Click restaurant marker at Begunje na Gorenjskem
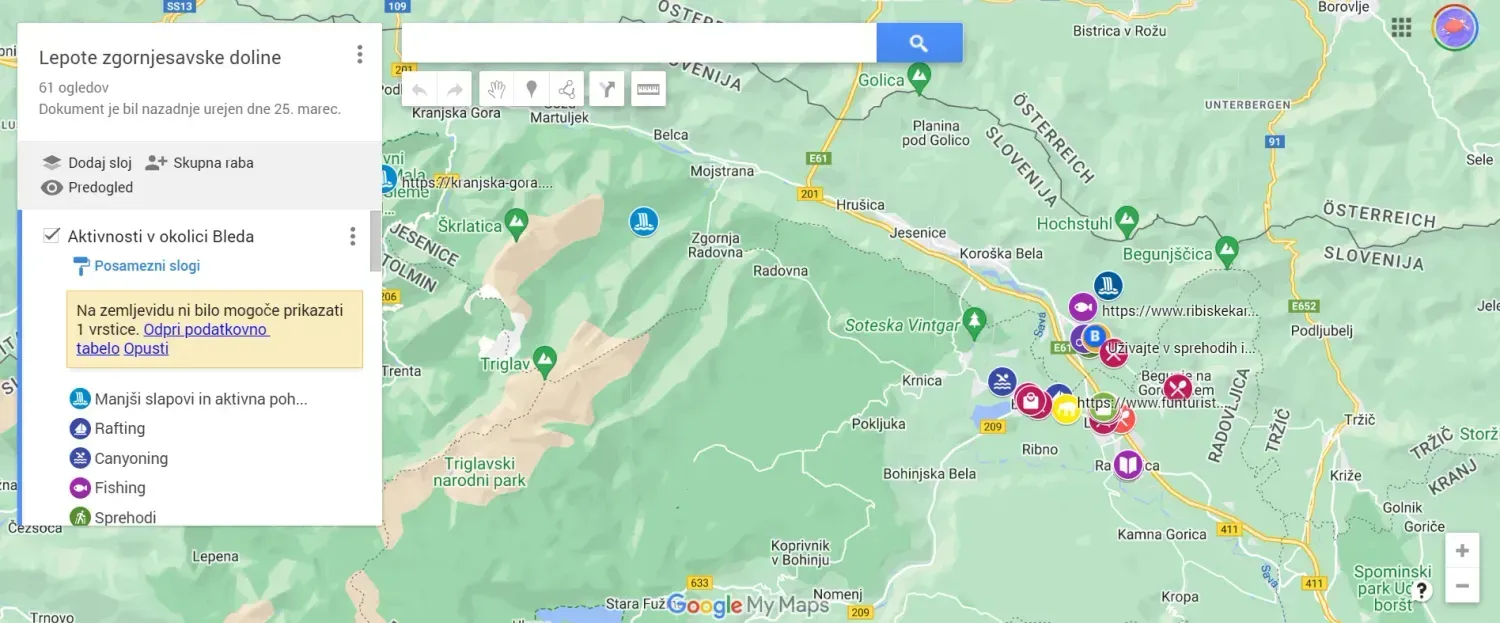The width and height of the screenshot is (1500, 623). pos(1178,387)
